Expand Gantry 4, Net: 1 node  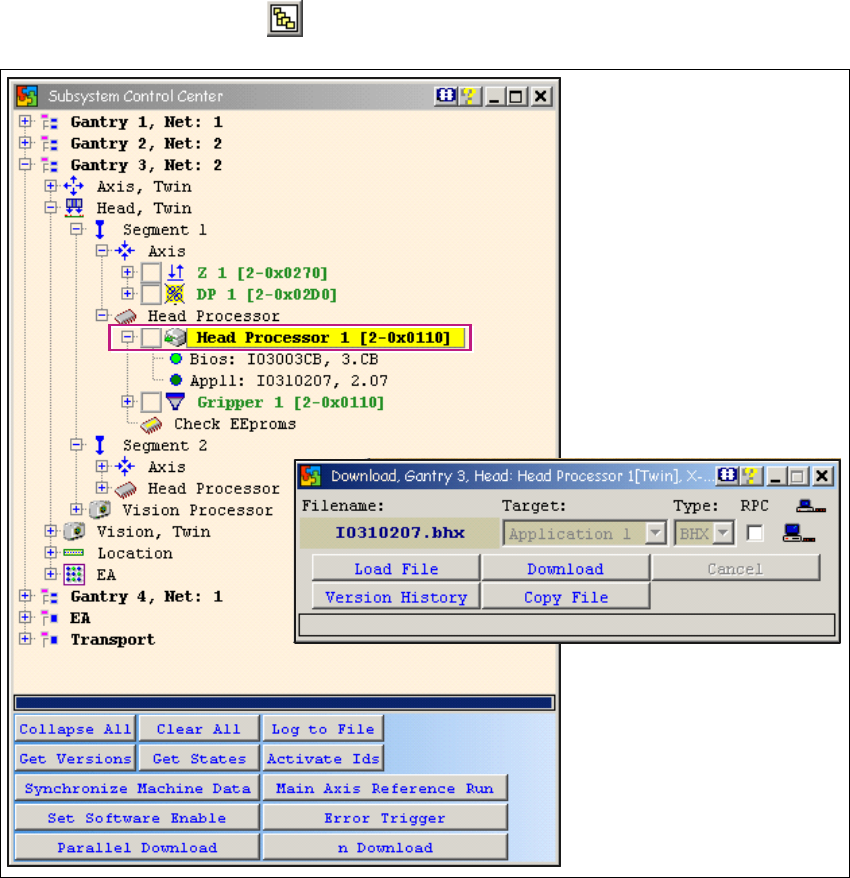(25, 596)
